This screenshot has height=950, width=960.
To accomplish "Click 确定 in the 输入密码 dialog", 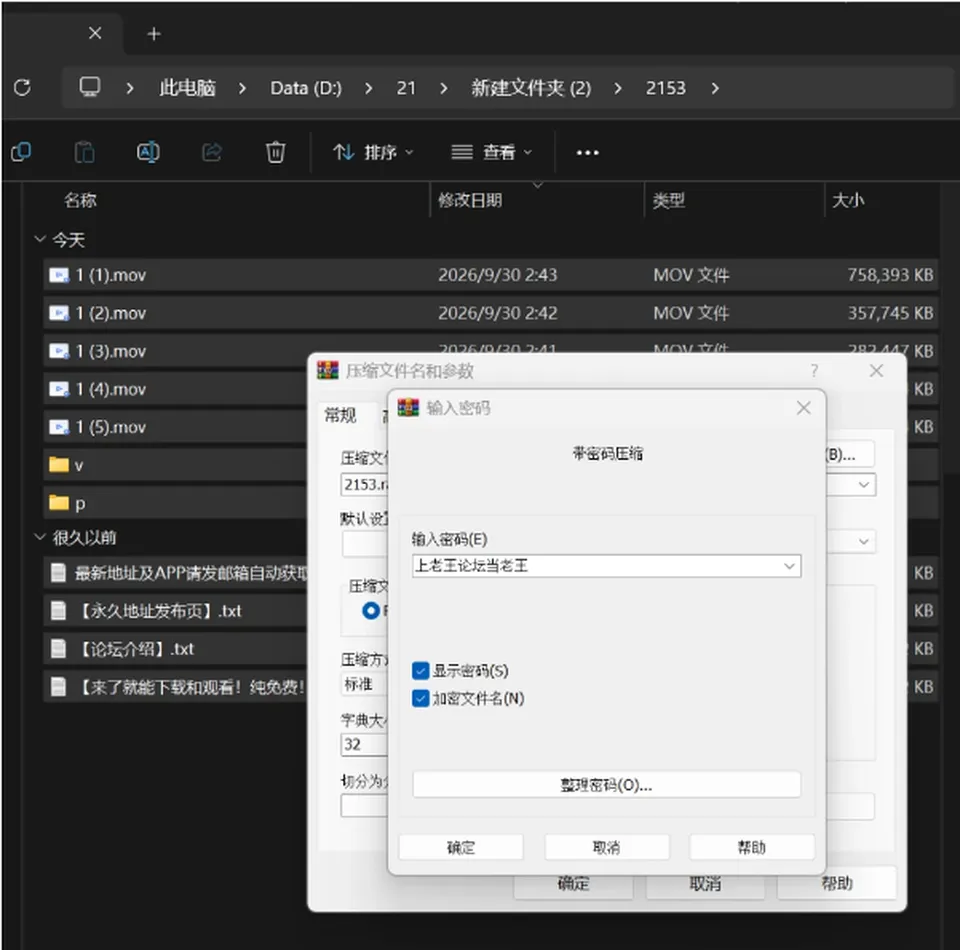I will click(461, 847).
